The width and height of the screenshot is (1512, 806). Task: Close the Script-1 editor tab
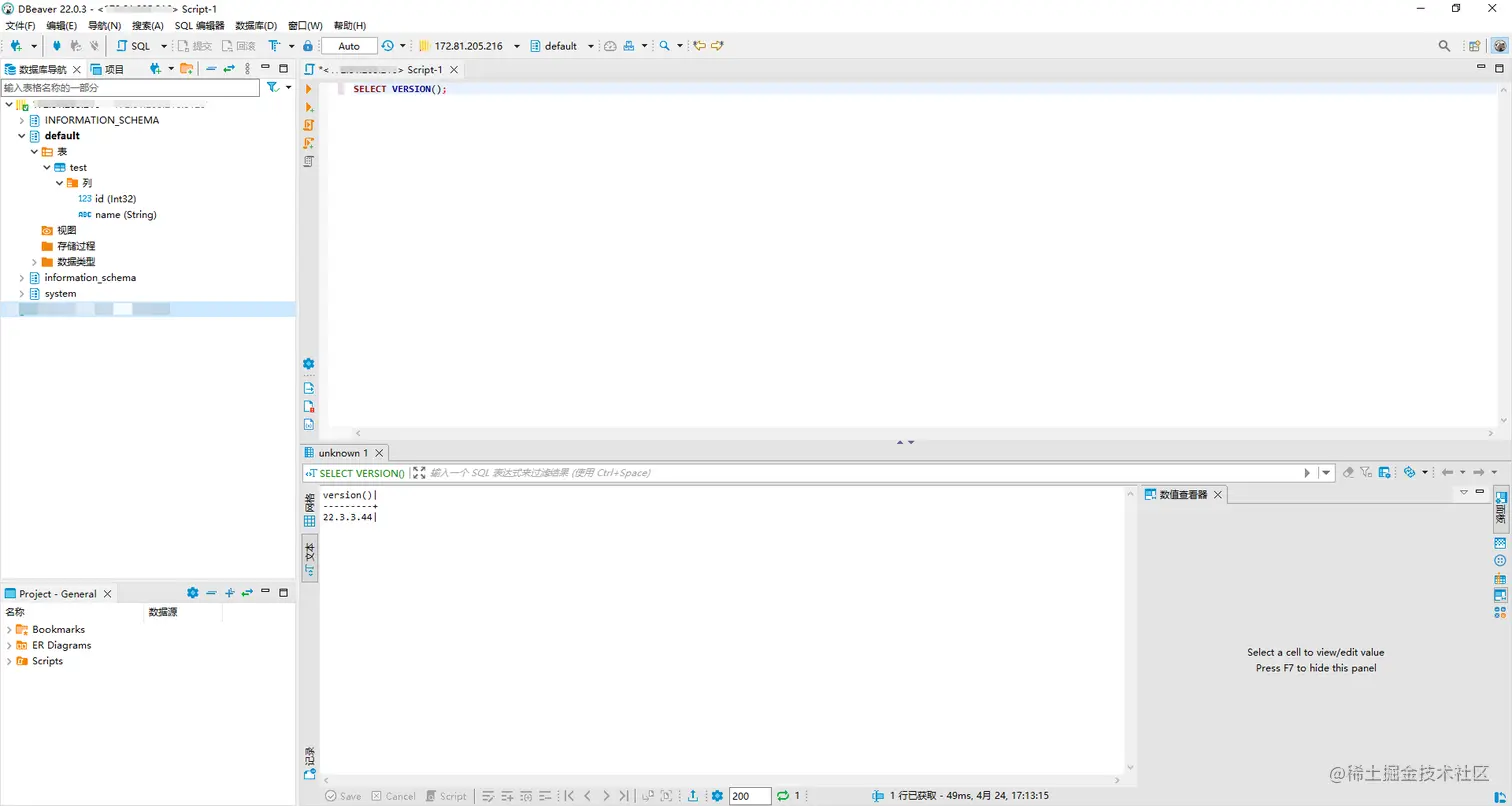point(454,70)
